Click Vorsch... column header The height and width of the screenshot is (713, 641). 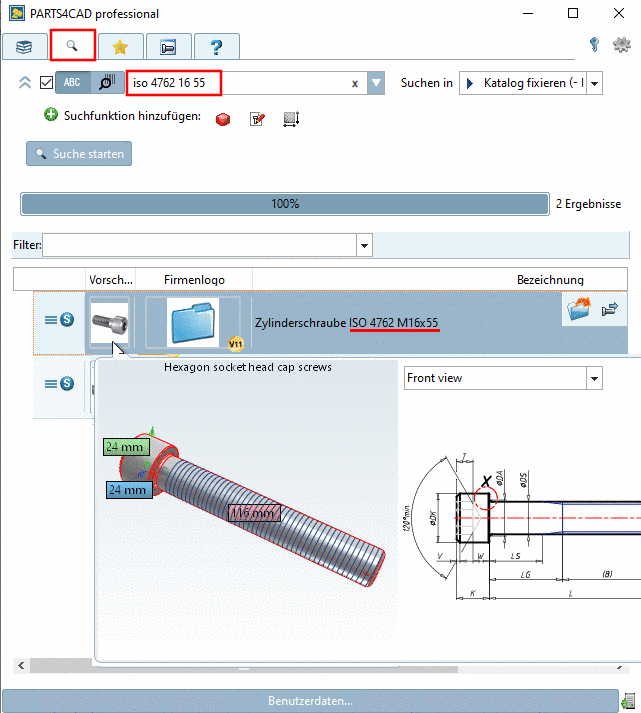coord(110,280)
